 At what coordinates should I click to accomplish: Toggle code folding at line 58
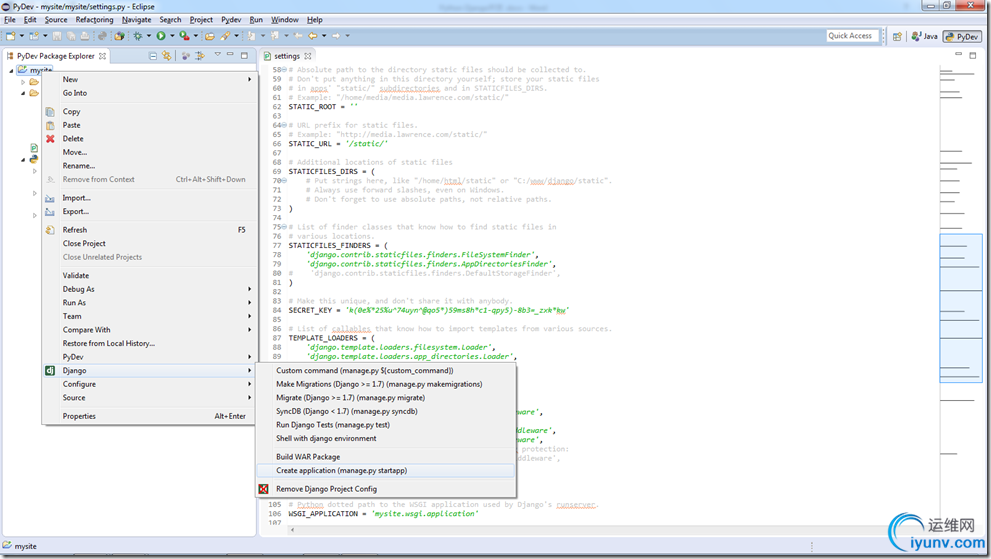pyautogui.click(x=284, y=70)
